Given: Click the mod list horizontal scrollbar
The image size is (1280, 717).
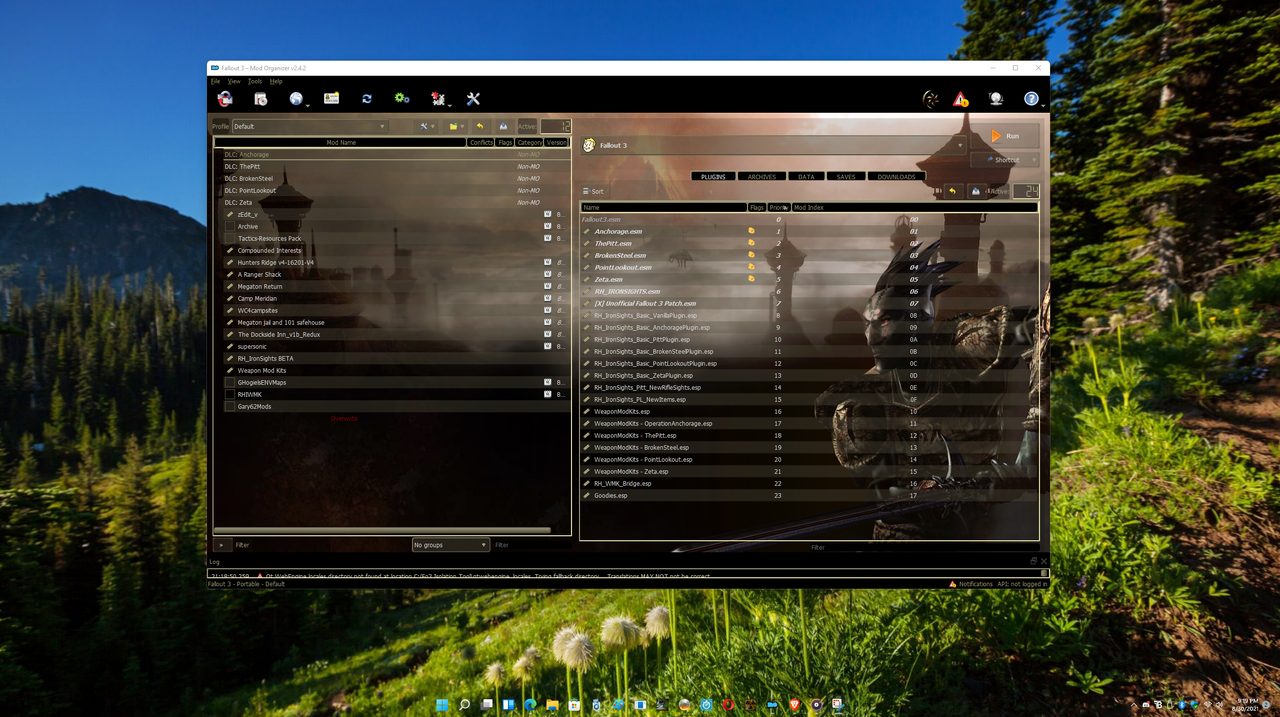Looking at the screenshot, I should (382, 530).
